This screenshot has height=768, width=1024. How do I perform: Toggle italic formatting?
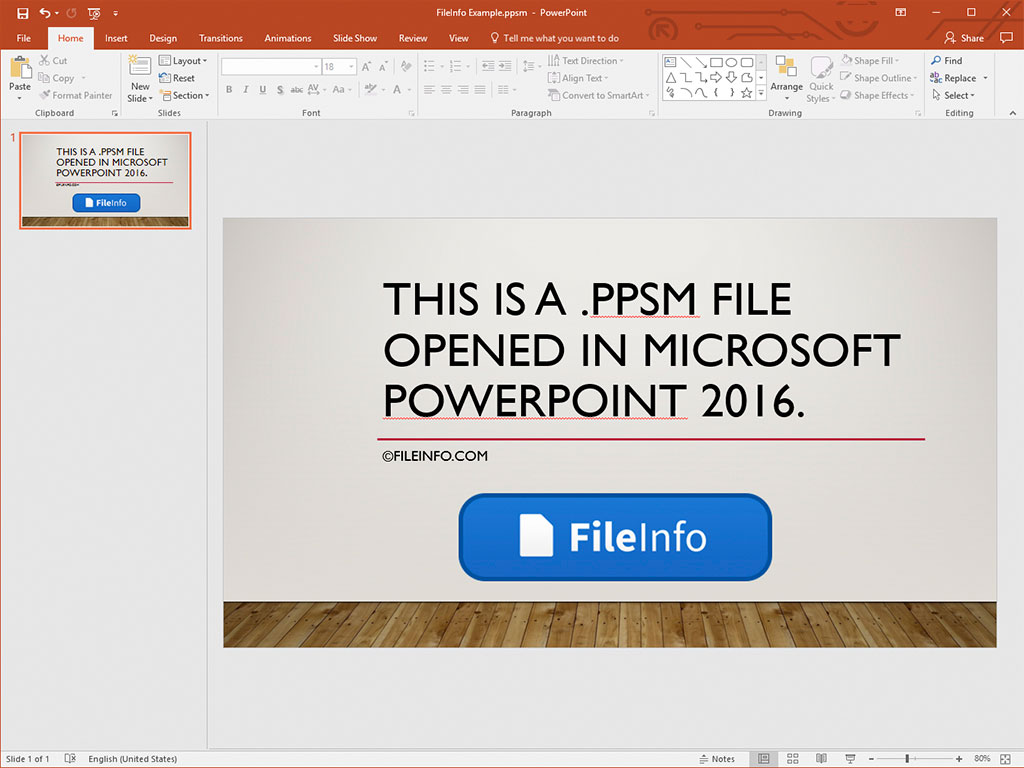click(246, 89)
